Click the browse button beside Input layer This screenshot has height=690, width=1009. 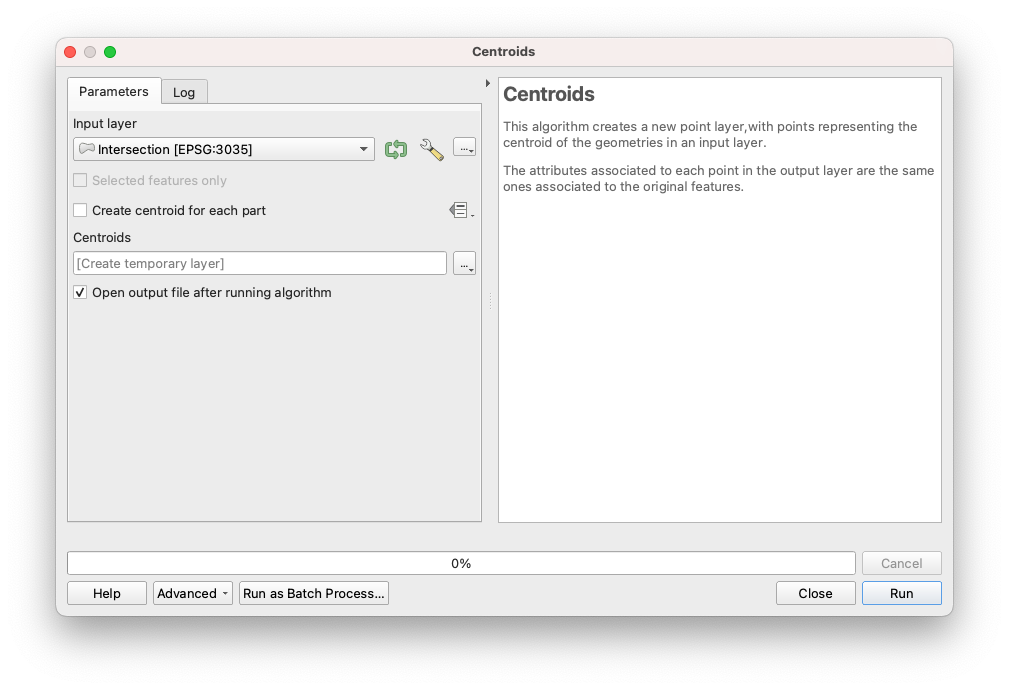(464, 148)
